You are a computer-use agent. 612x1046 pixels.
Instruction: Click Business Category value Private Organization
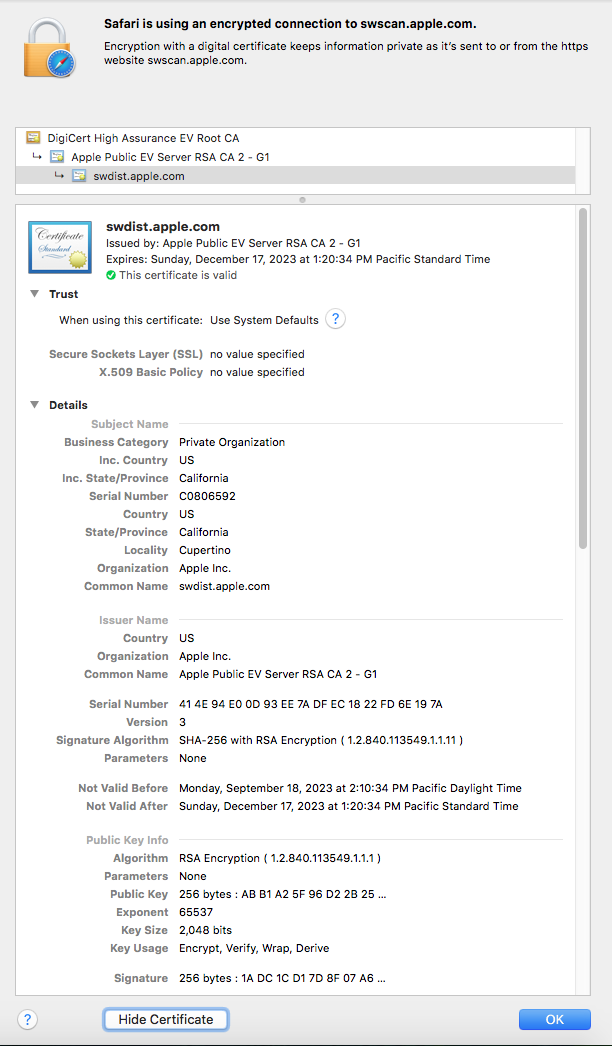tap(232, 442)
